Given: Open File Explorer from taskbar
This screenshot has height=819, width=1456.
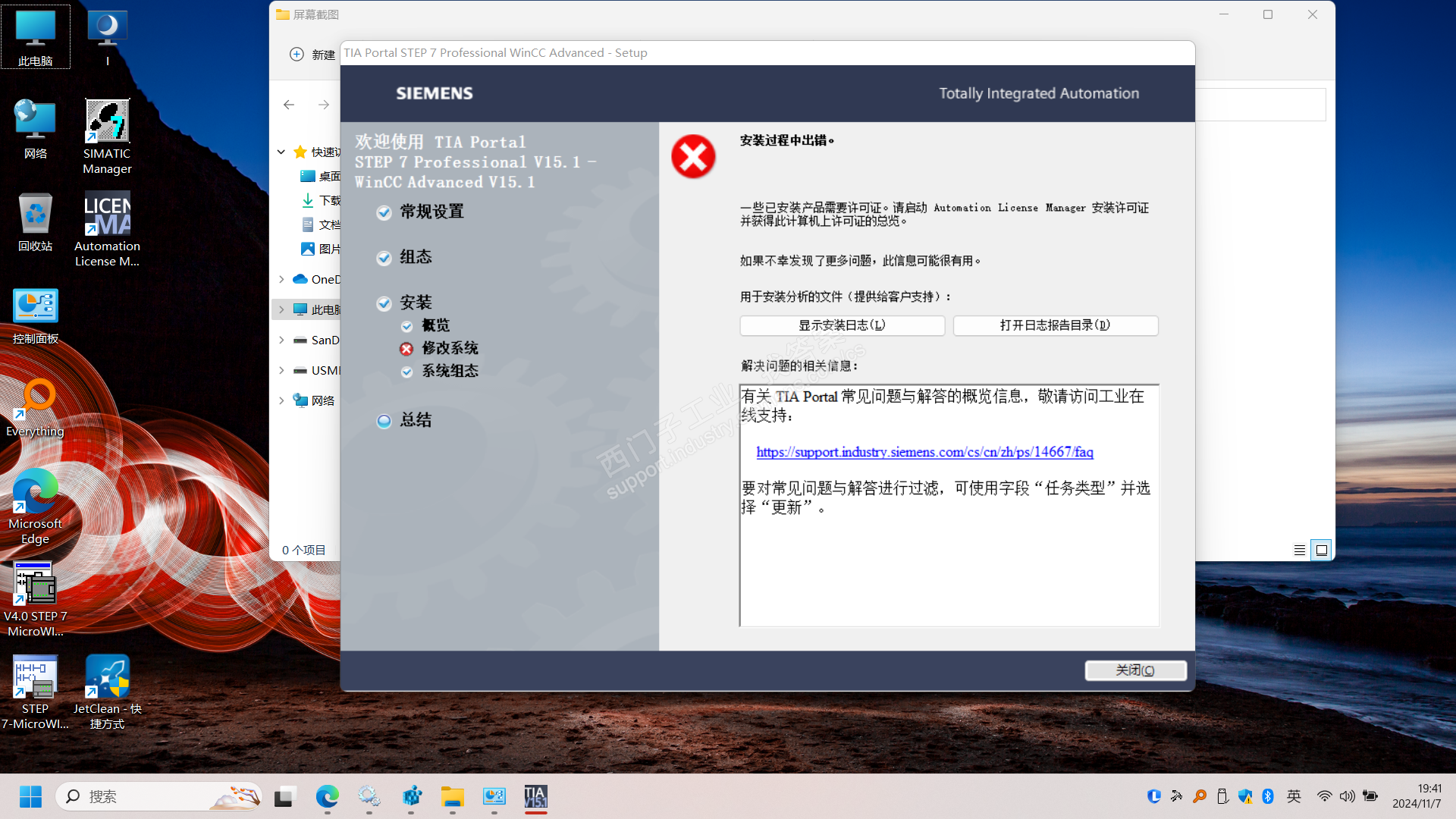Looking at the screenshot, I should click(x=453, y=796).
